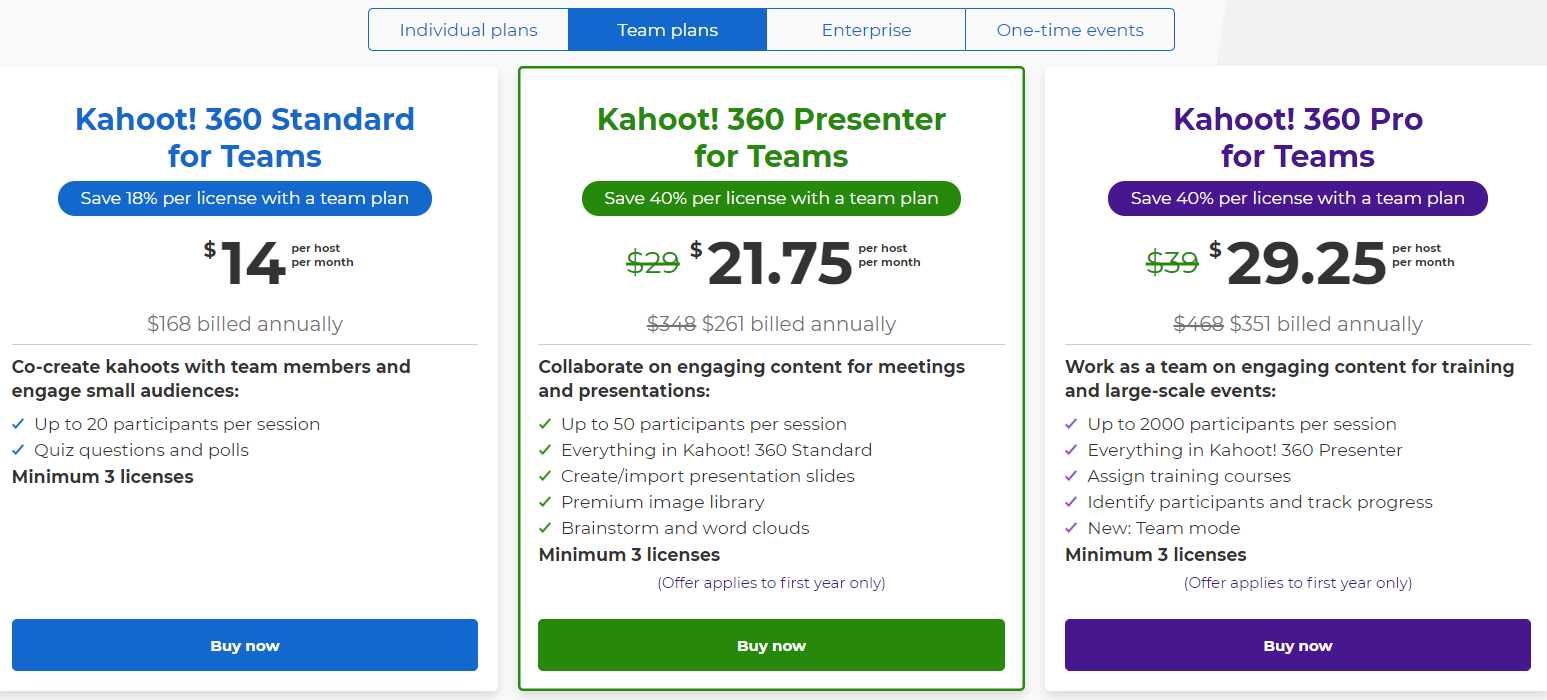Click the checkmark beside 'Premium image library'
1547x700 pixels.
[x=546, y=502]
